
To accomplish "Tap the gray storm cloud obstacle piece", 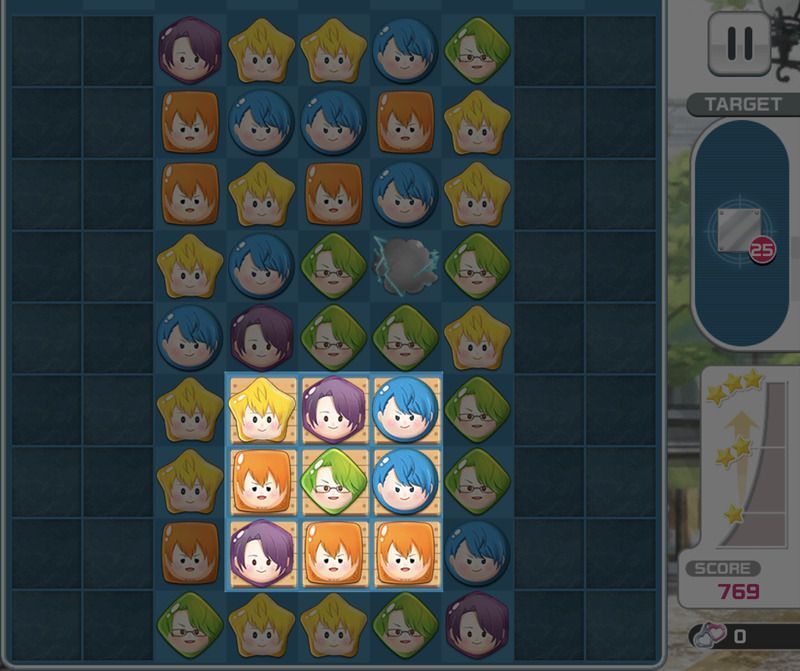I will point(405,265).
